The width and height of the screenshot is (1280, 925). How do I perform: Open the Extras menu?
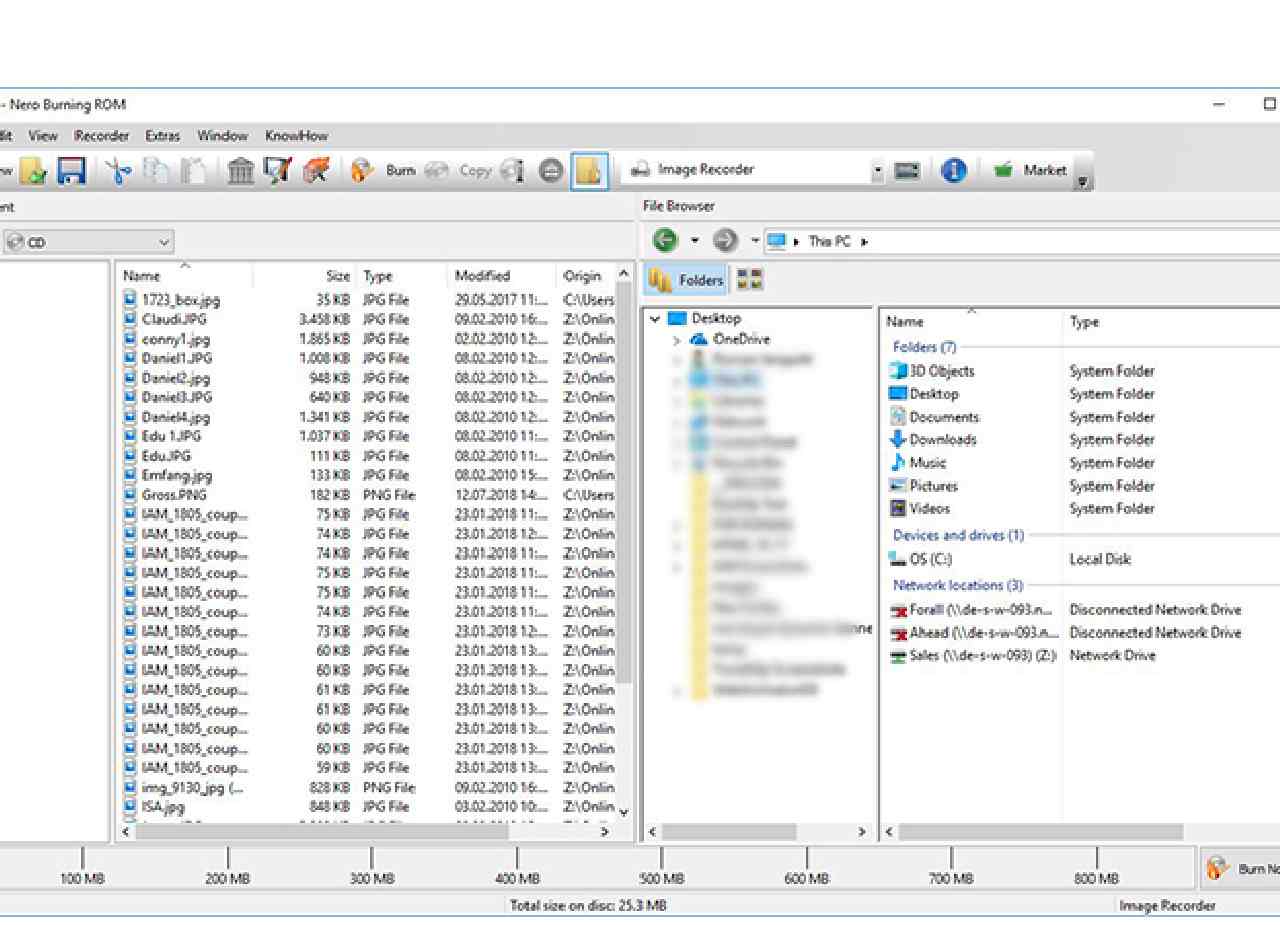click(x=163, y=136)
